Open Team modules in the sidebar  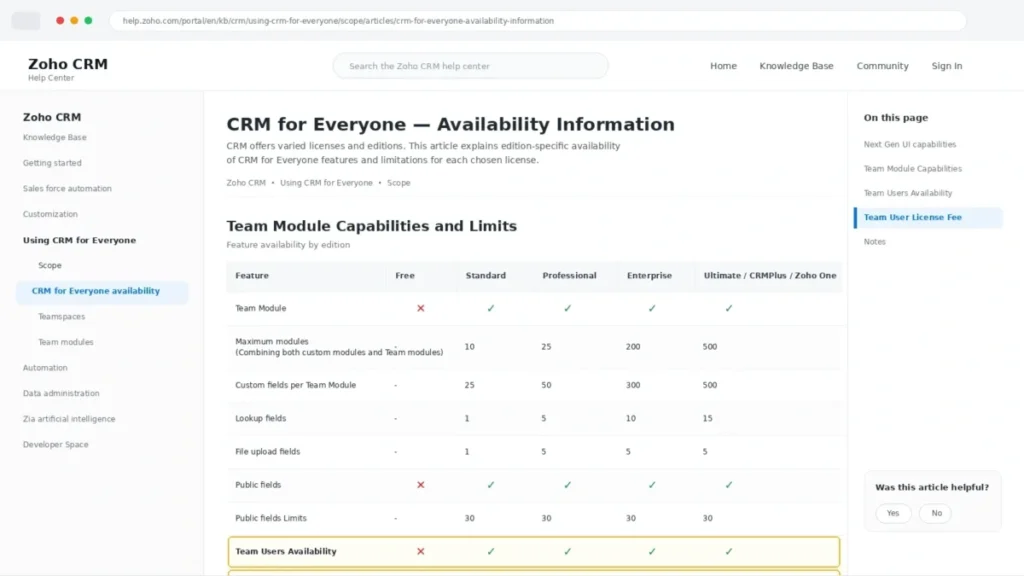[x=65, y=342]
